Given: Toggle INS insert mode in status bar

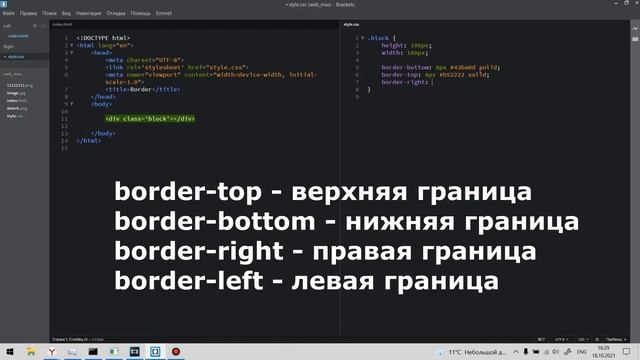Looking at the screenshot, I should point(541,339).
